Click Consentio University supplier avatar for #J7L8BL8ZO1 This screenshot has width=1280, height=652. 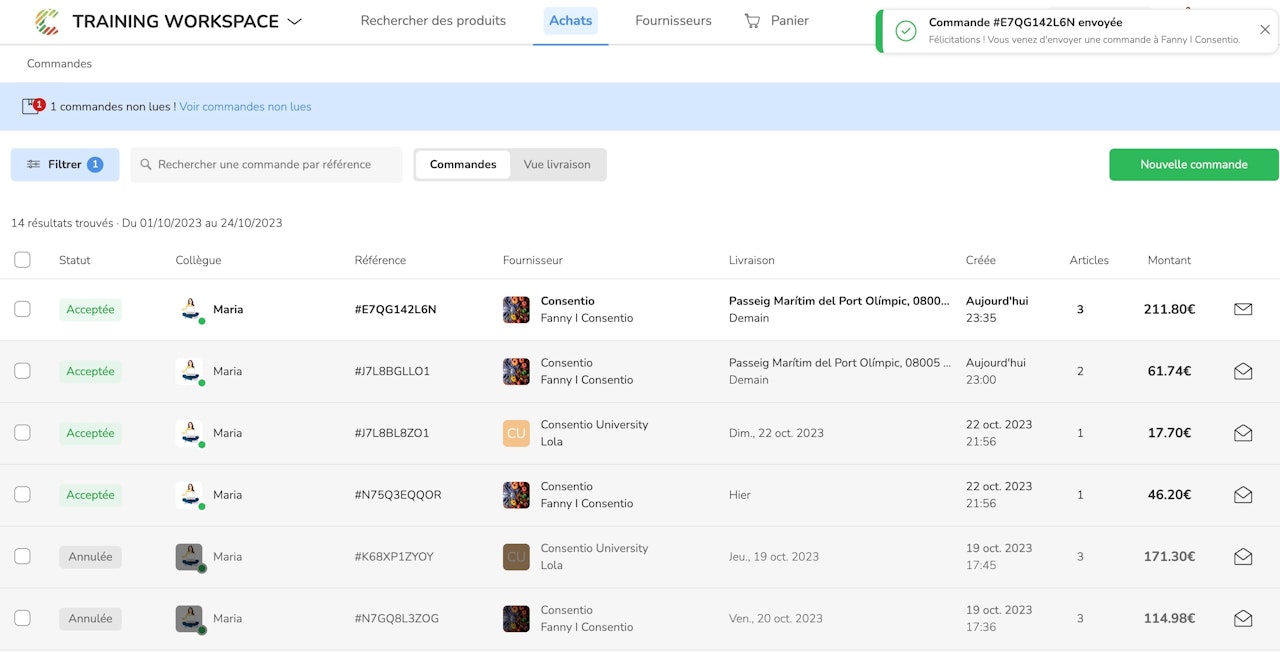click(x=516, y=433)
